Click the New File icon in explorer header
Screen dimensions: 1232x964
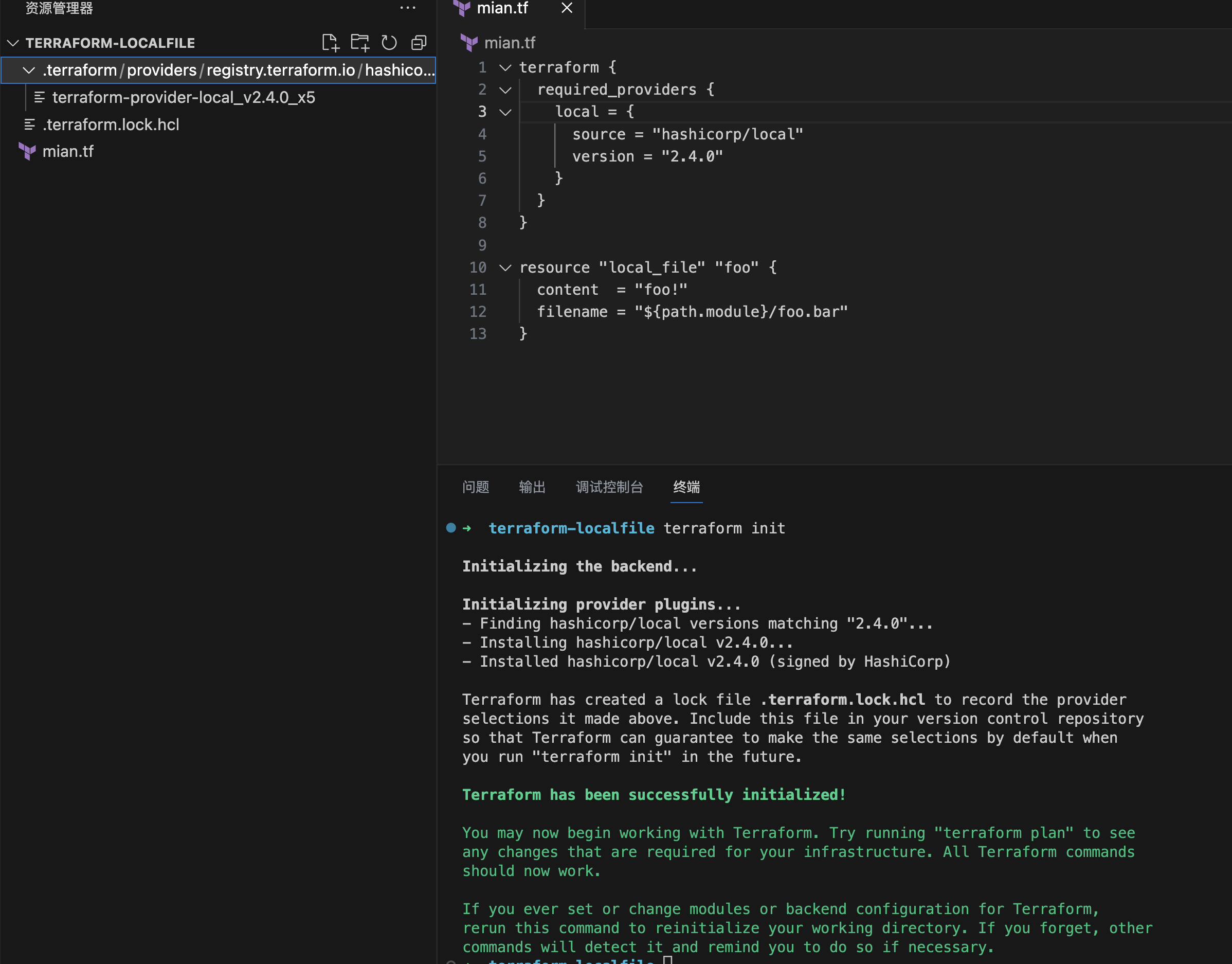(330, 43)
